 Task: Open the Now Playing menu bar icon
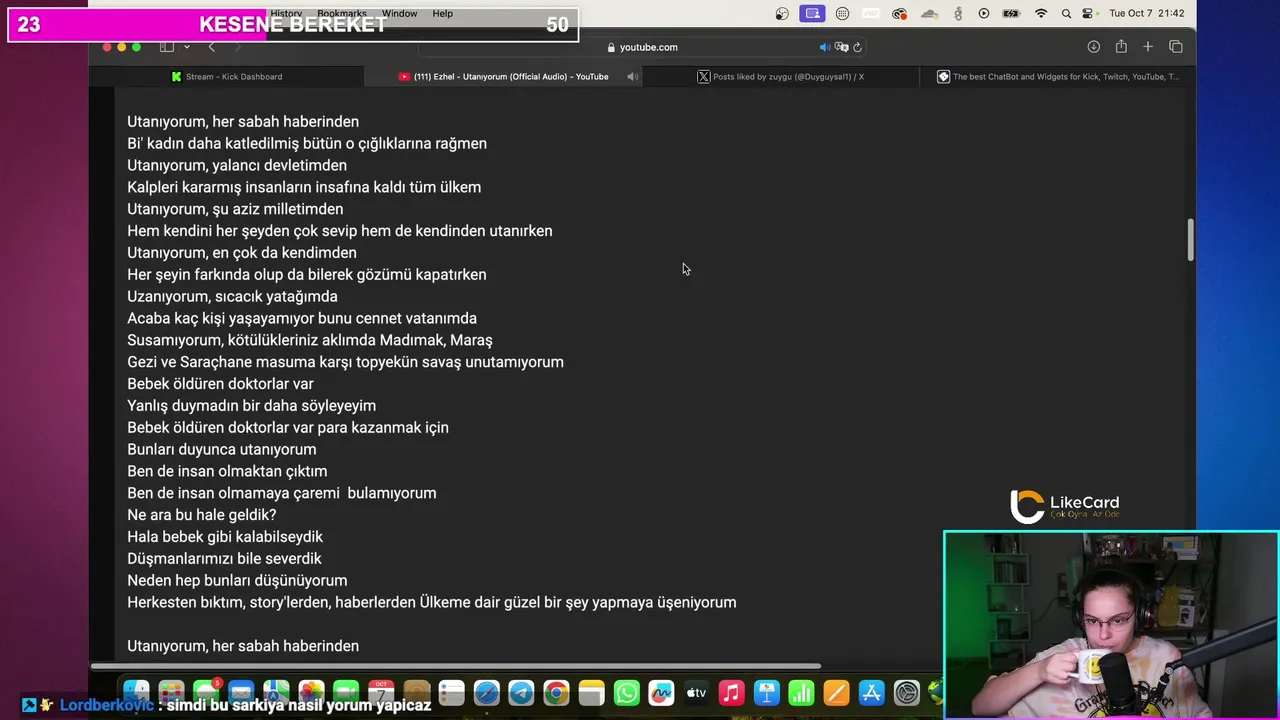[984, 14]
